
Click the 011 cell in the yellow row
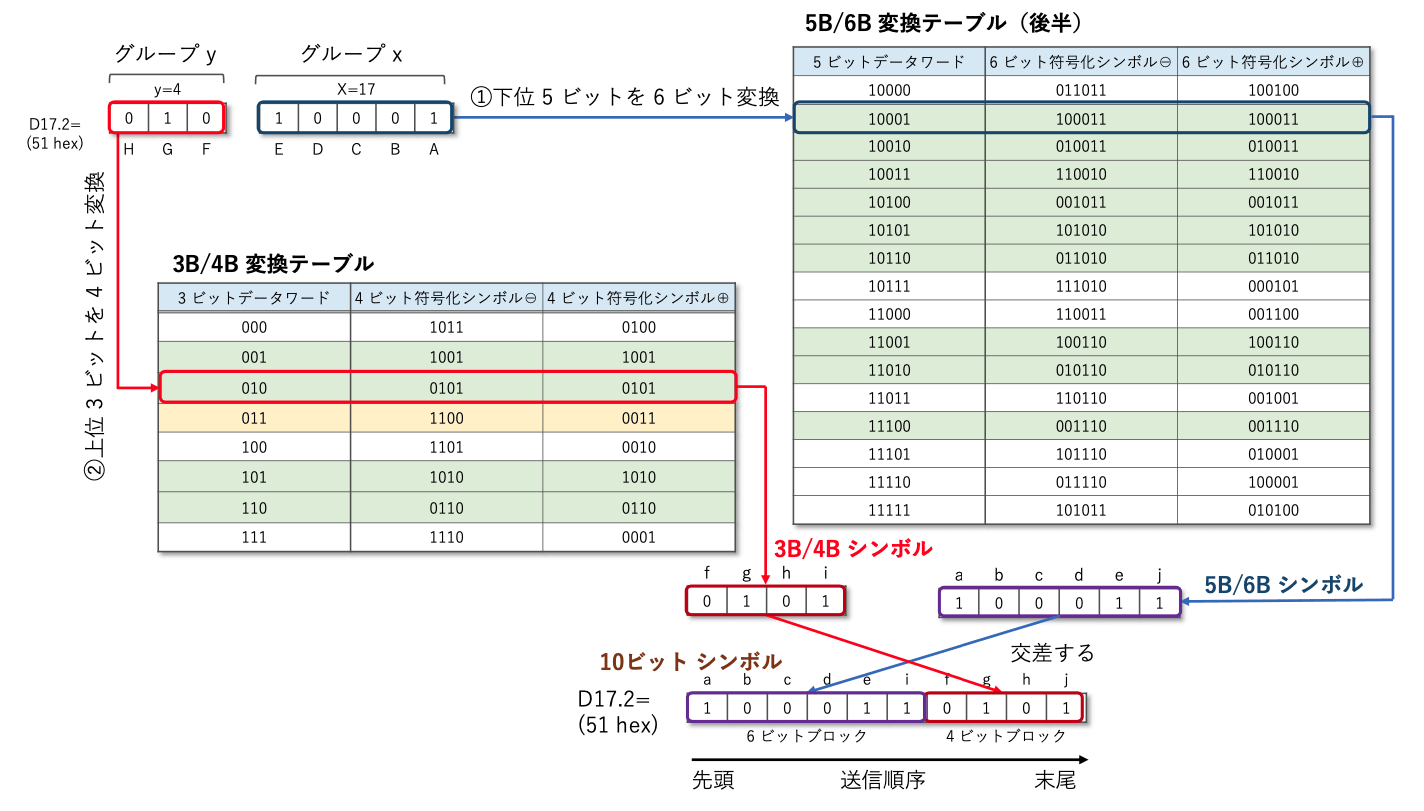(254, 418)
